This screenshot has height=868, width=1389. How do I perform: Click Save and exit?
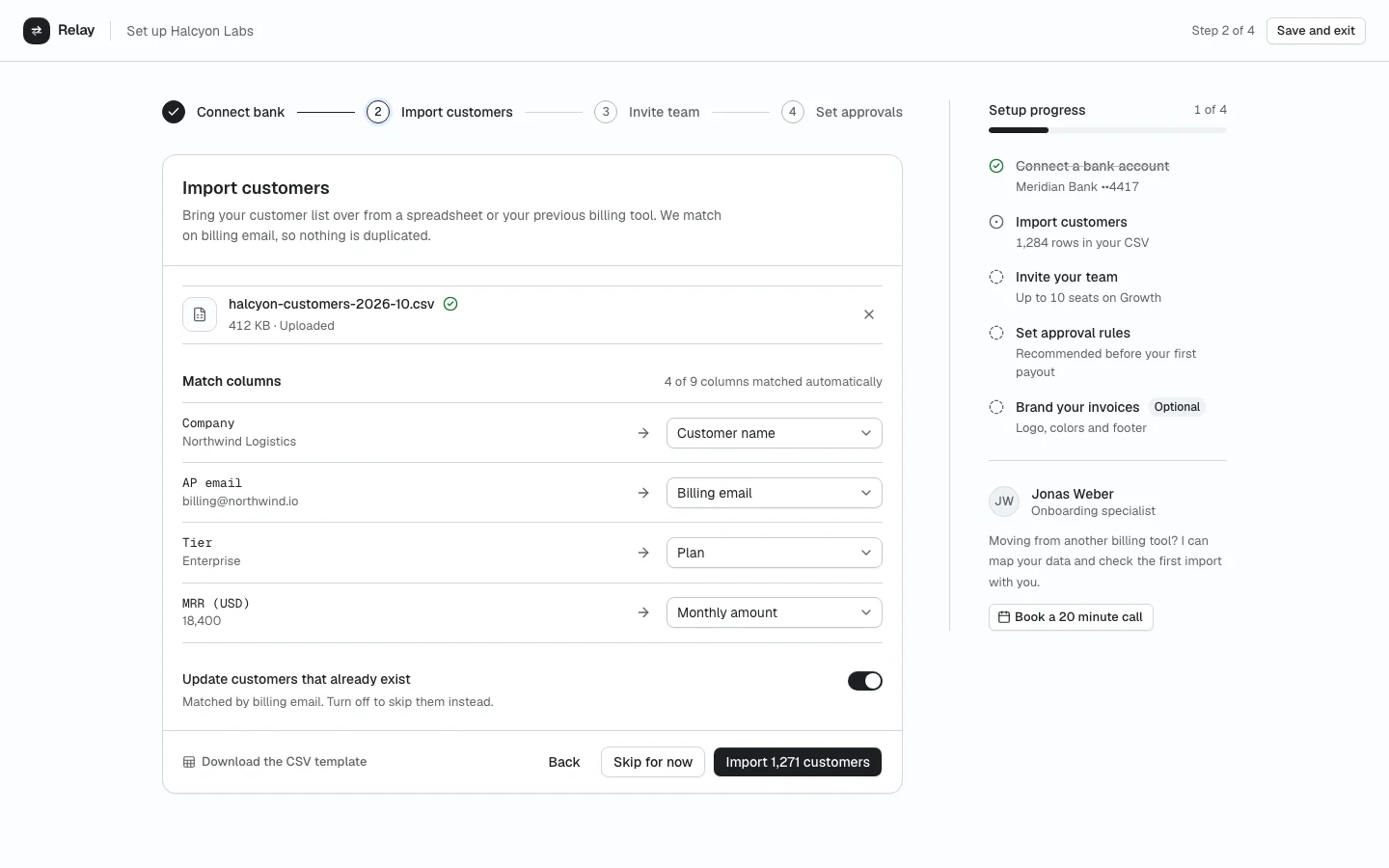(1316, 31)
